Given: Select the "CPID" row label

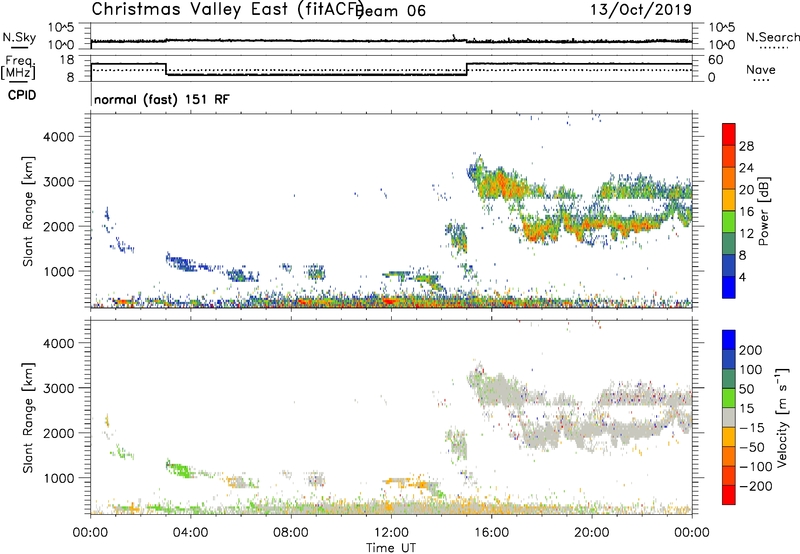Looking at the screenshot, I should point(22,95).
